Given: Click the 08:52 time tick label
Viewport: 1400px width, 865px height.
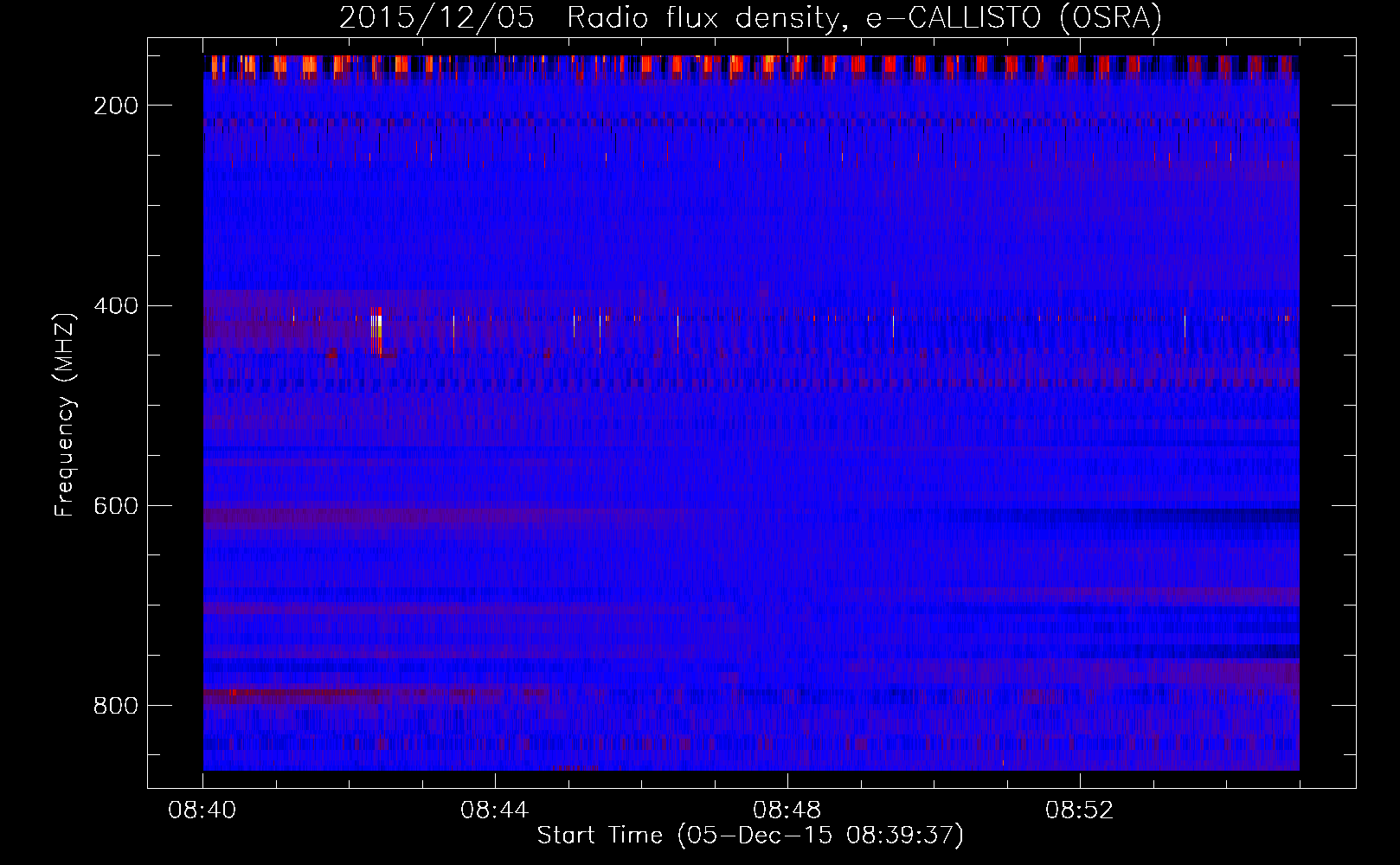Looking at the screenshot, I should click(1080, 811).
